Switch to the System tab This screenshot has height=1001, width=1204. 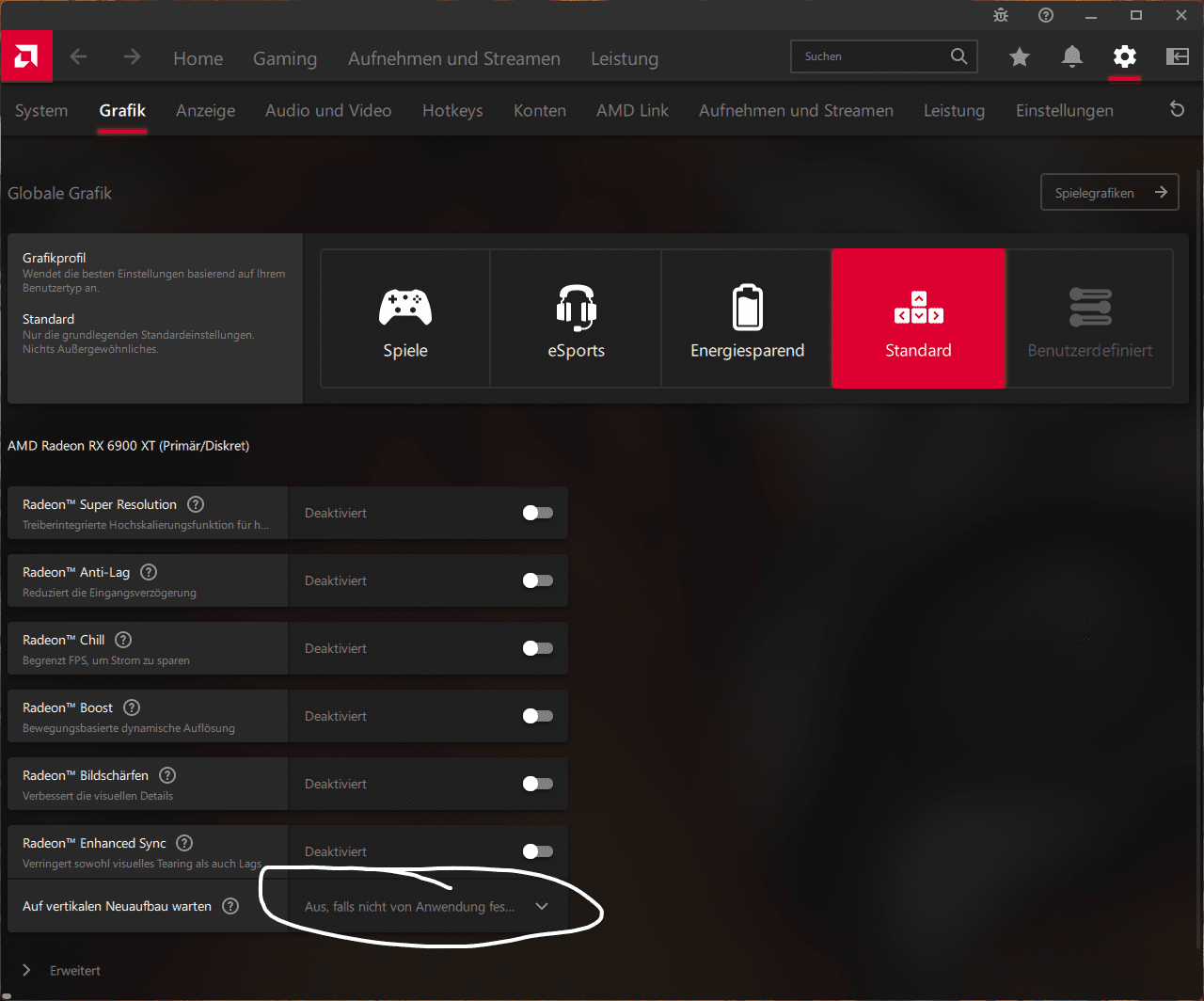(41, 111)
